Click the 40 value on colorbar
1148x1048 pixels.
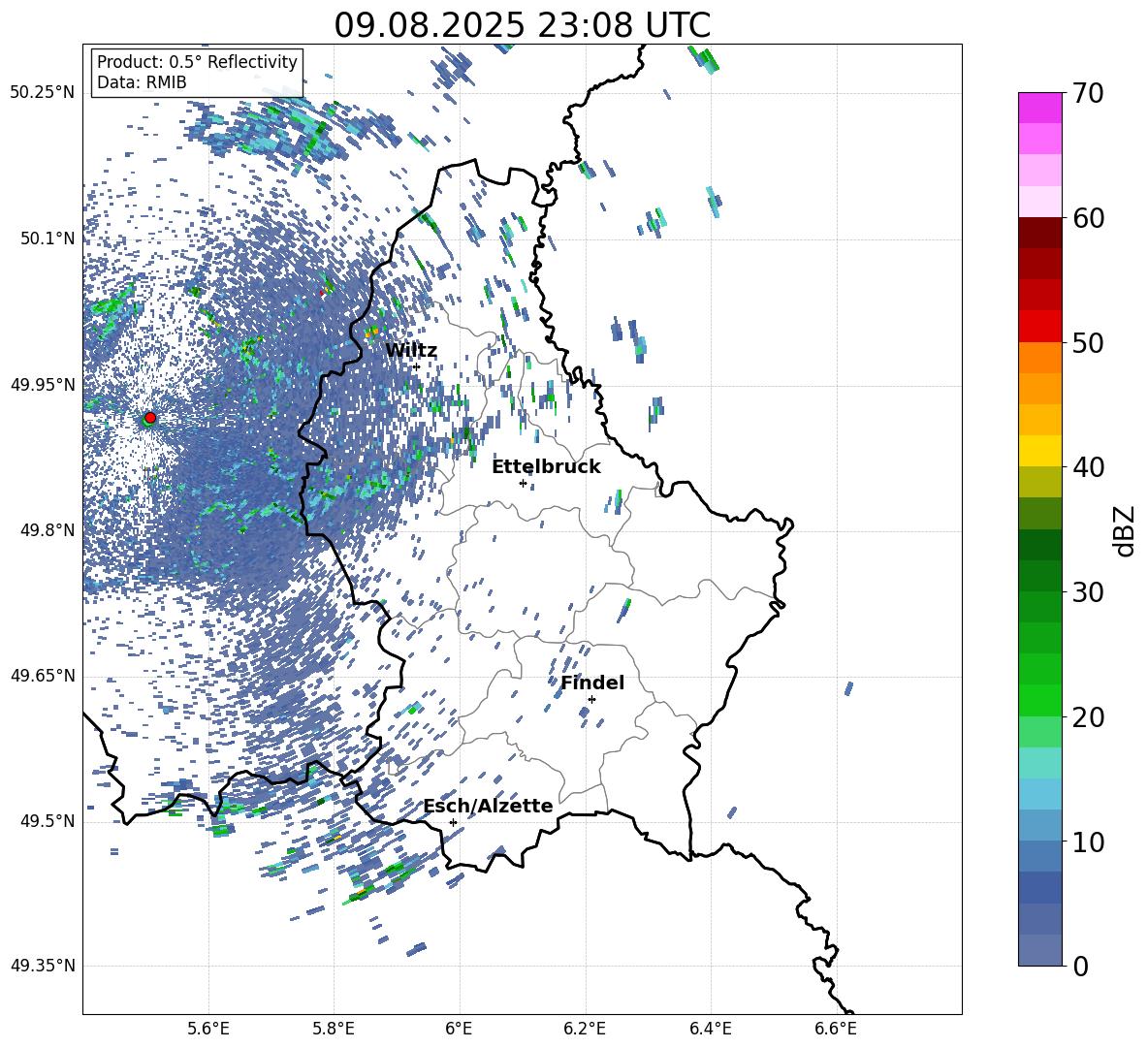tap(1088, 467)
